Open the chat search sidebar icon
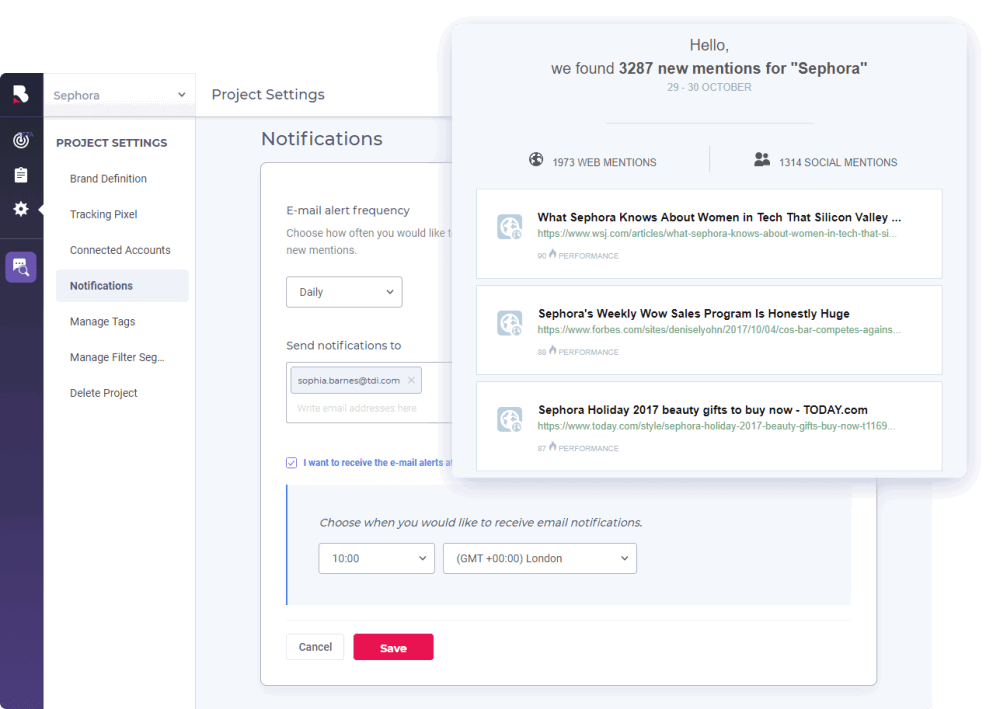 tap(21, 267)
